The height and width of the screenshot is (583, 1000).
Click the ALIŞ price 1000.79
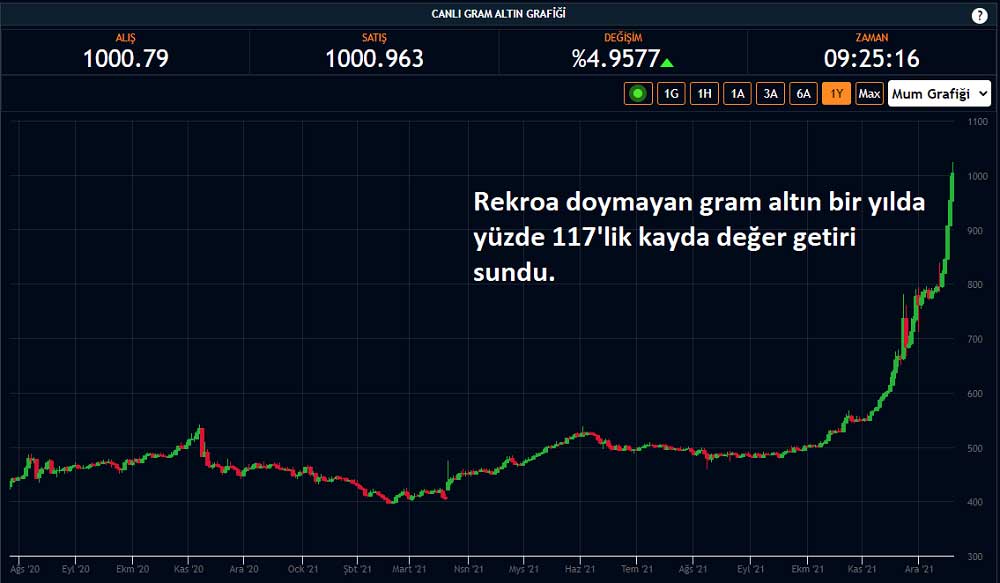[125, 58]
